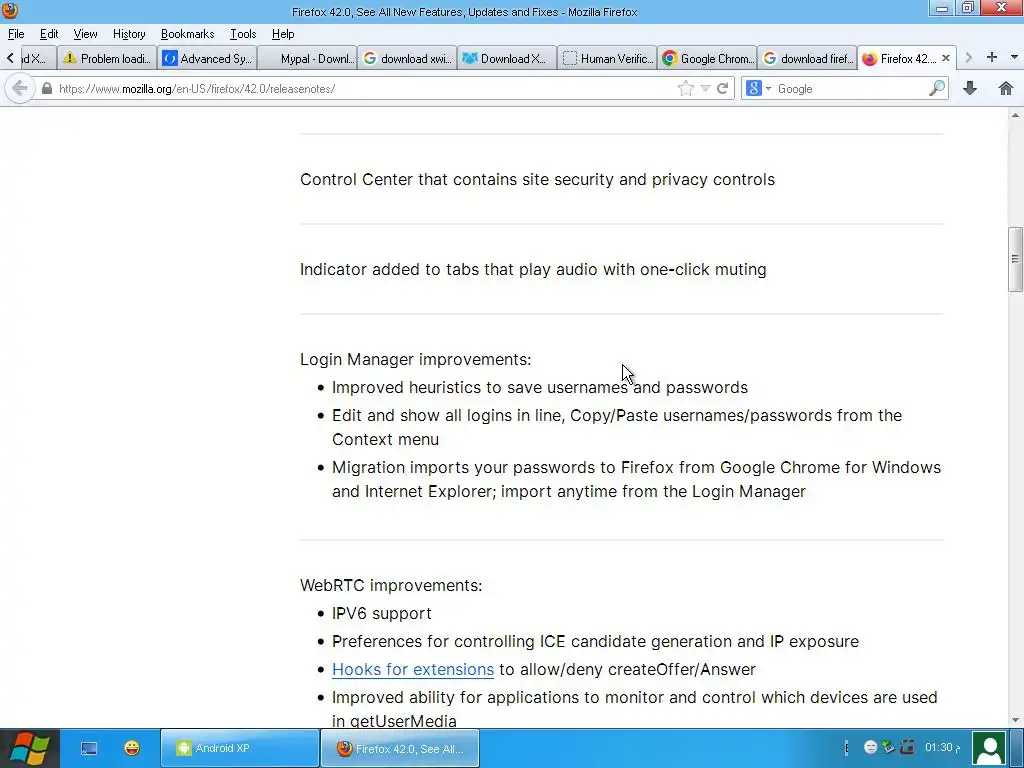Click the smiley face taskbar icon
This screenshot has height=768, width=1024.
click(x=132, y=748)
